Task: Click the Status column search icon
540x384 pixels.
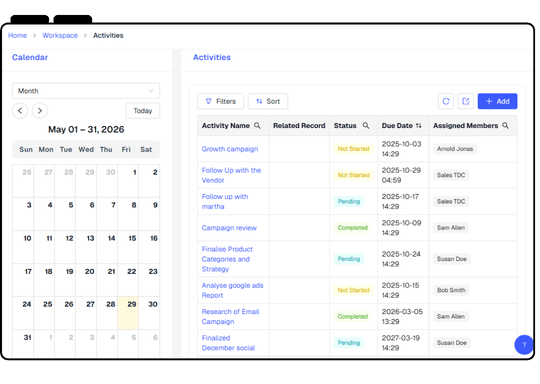Action: (x=366, y=126)
